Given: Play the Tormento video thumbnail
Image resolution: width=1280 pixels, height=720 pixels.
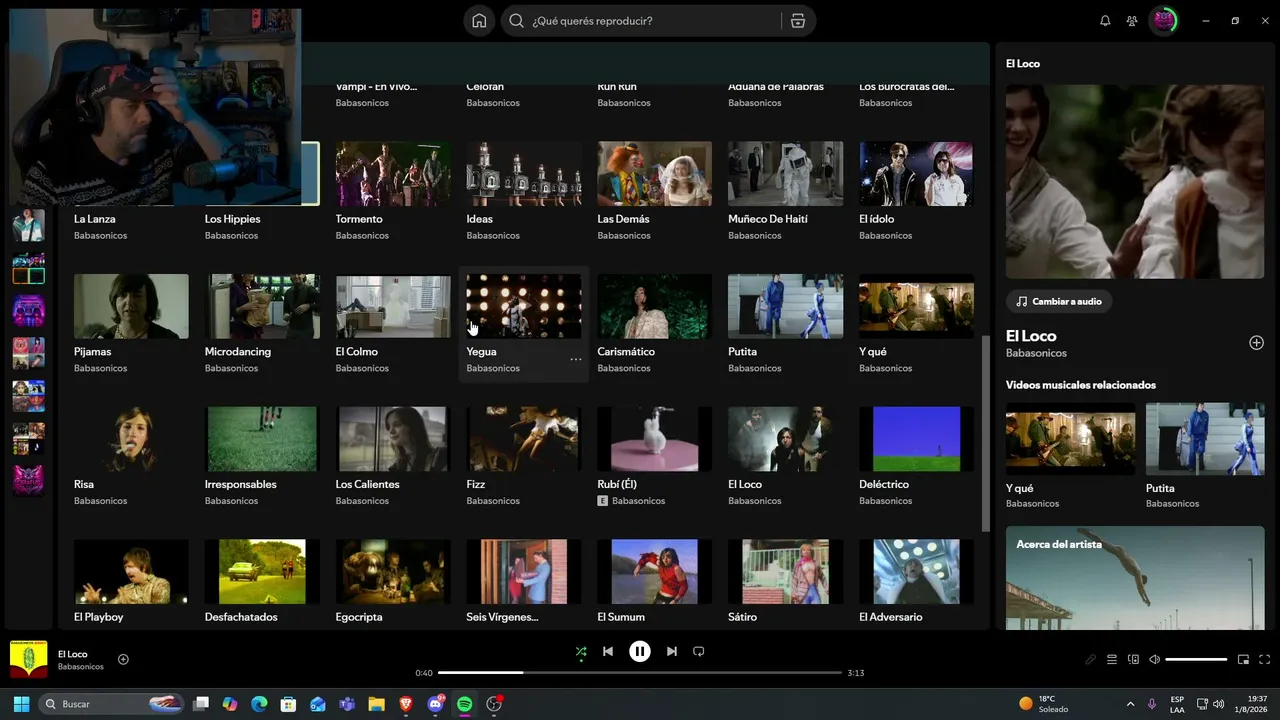Looking at the screenshot, I should point(393,173).
